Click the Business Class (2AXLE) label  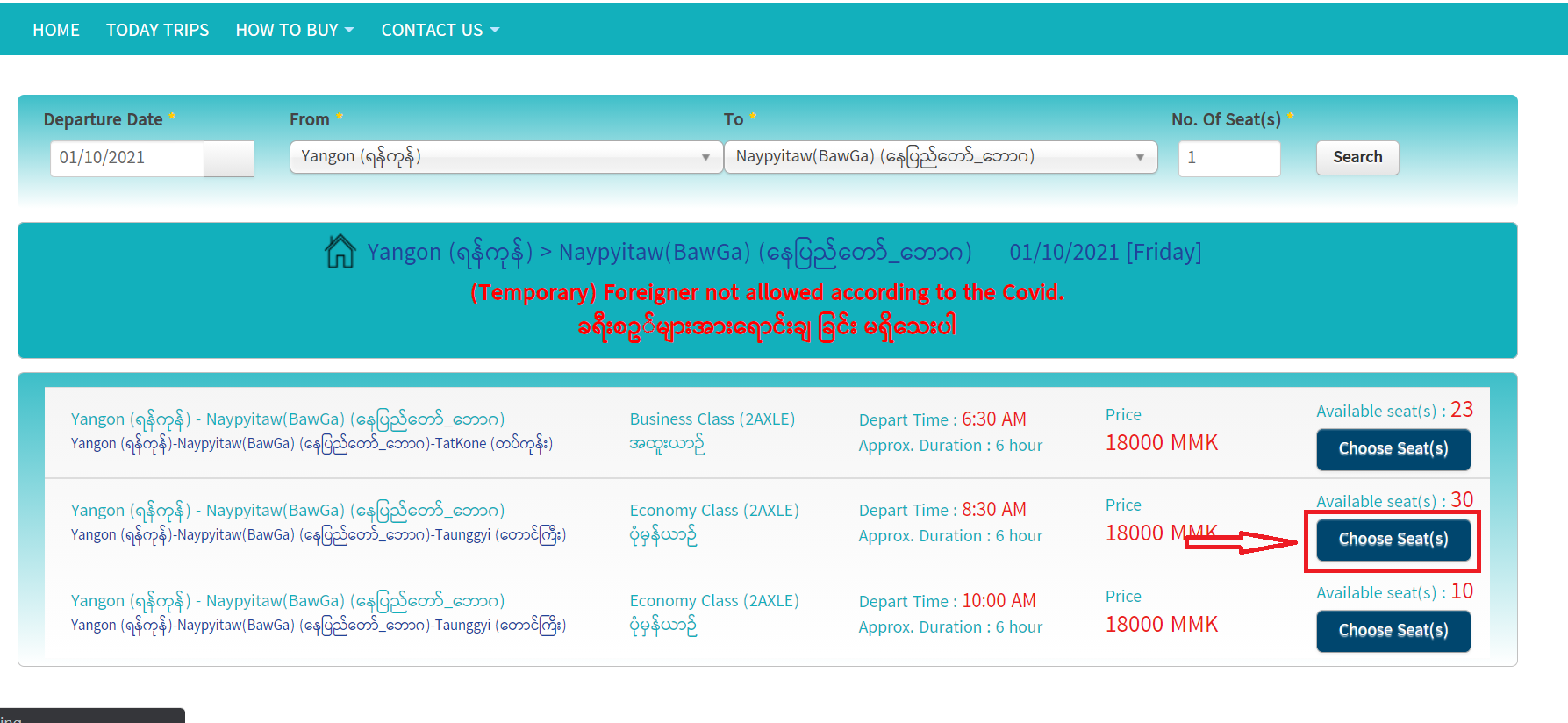pyautogui.click(x=712, y=419)
